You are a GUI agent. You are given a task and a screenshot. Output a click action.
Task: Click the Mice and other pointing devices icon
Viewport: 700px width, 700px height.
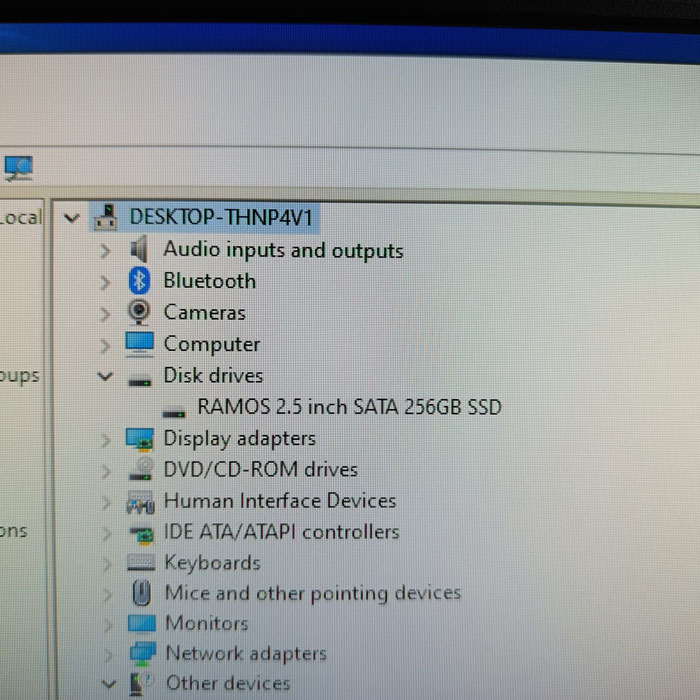click(141, 593)
